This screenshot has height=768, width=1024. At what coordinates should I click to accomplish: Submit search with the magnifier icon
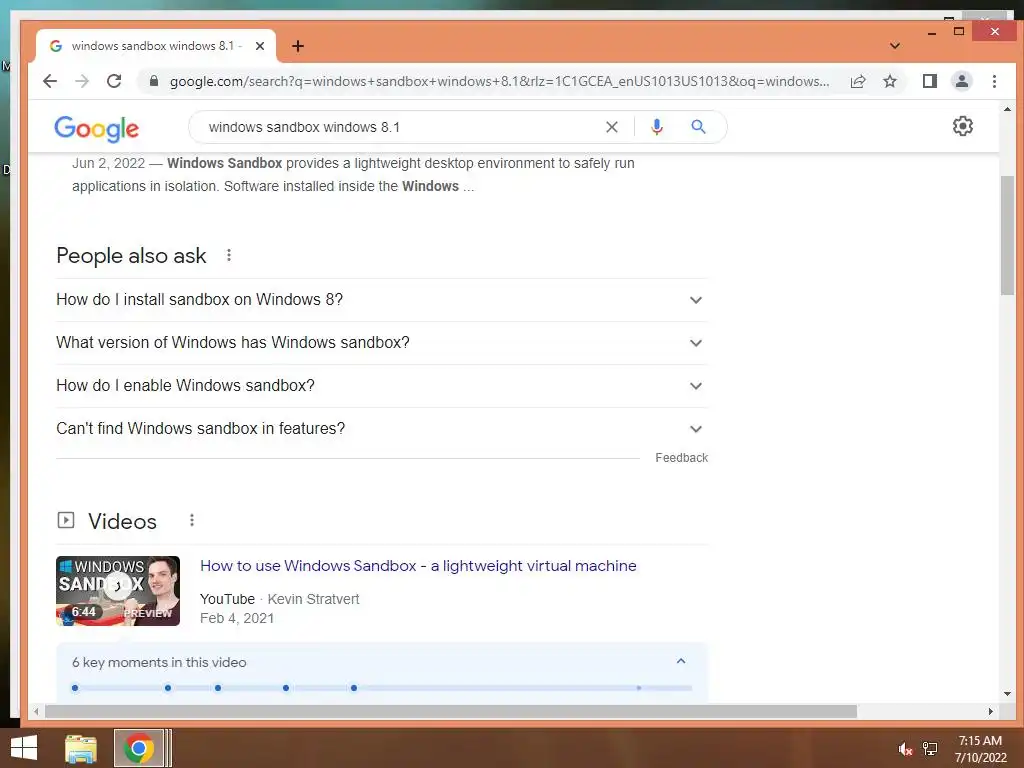(698, 127)
